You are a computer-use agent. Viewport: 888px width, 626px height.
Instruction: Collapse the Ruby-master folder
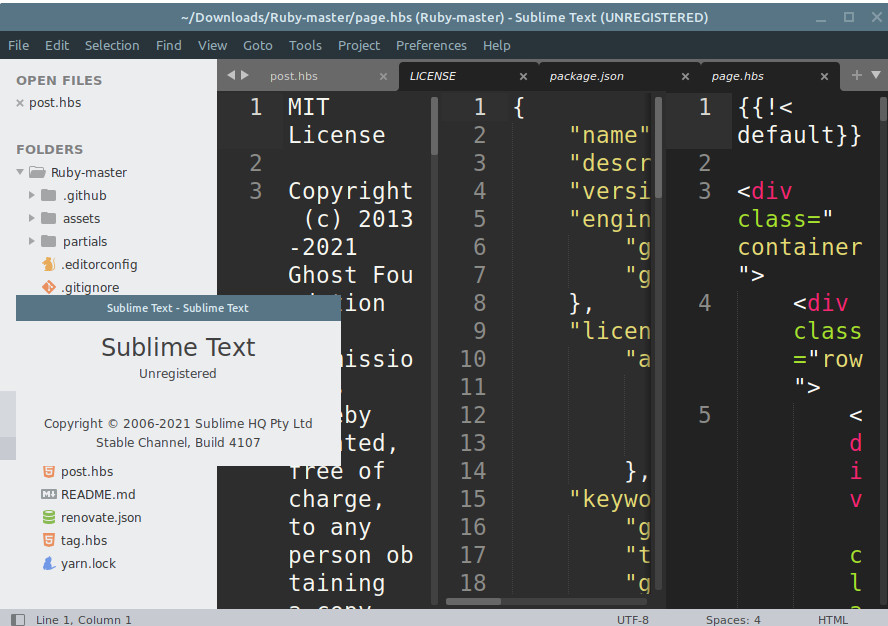tap(20, 172)
